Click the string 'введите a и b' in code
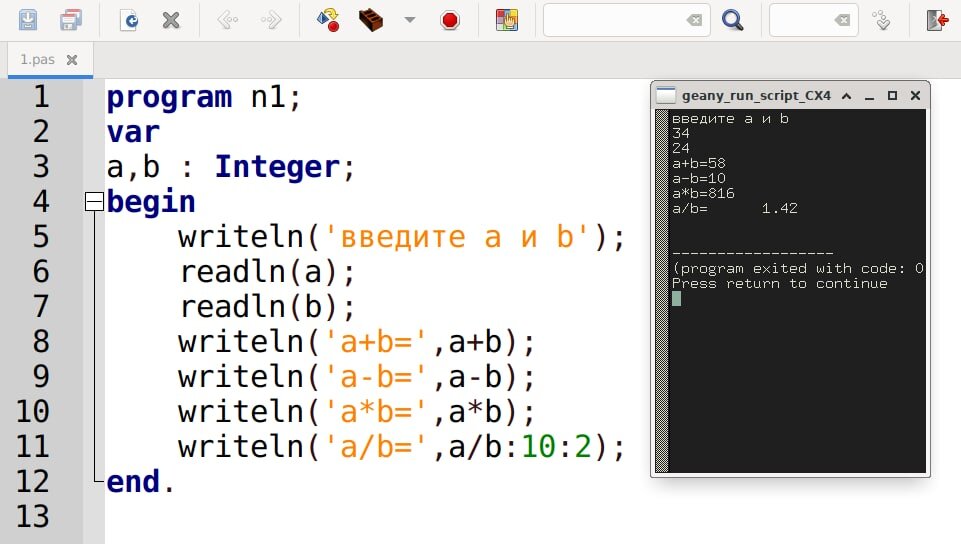 point(456,237)
